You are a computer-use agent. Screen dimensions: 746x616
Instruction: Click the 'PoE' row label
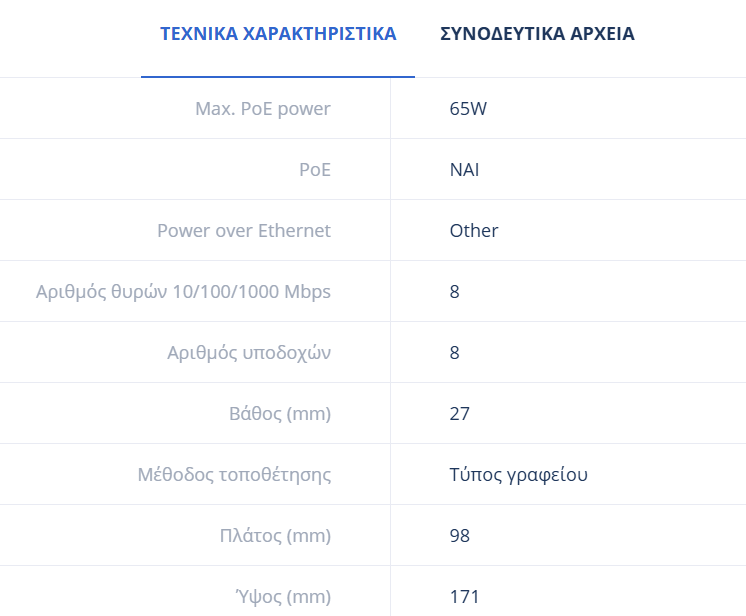[x=315, y=170]
